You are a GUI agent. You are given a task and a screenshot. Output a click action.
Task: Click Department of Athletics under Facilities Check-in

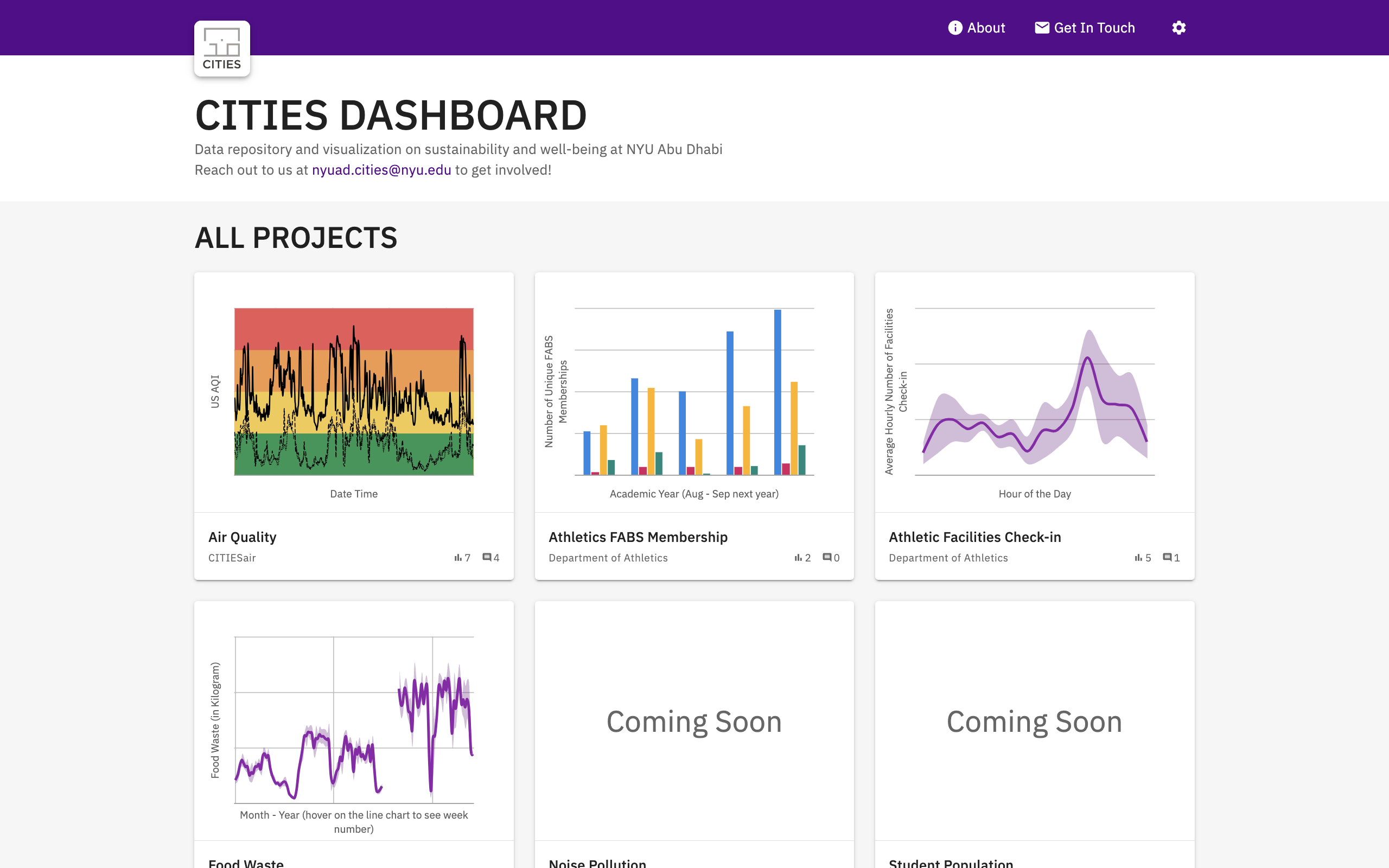click(948, 558)
